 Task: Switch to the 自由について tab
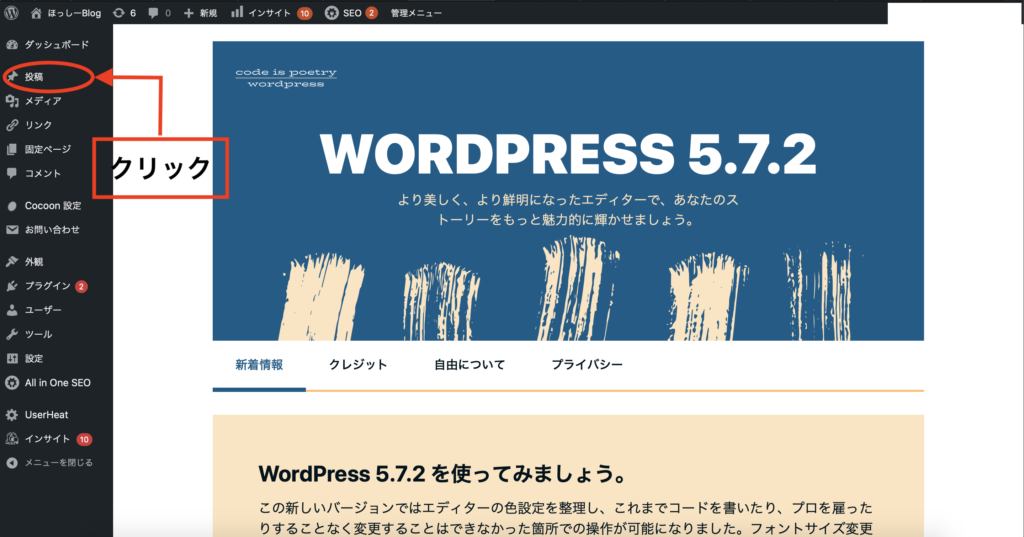470,365
